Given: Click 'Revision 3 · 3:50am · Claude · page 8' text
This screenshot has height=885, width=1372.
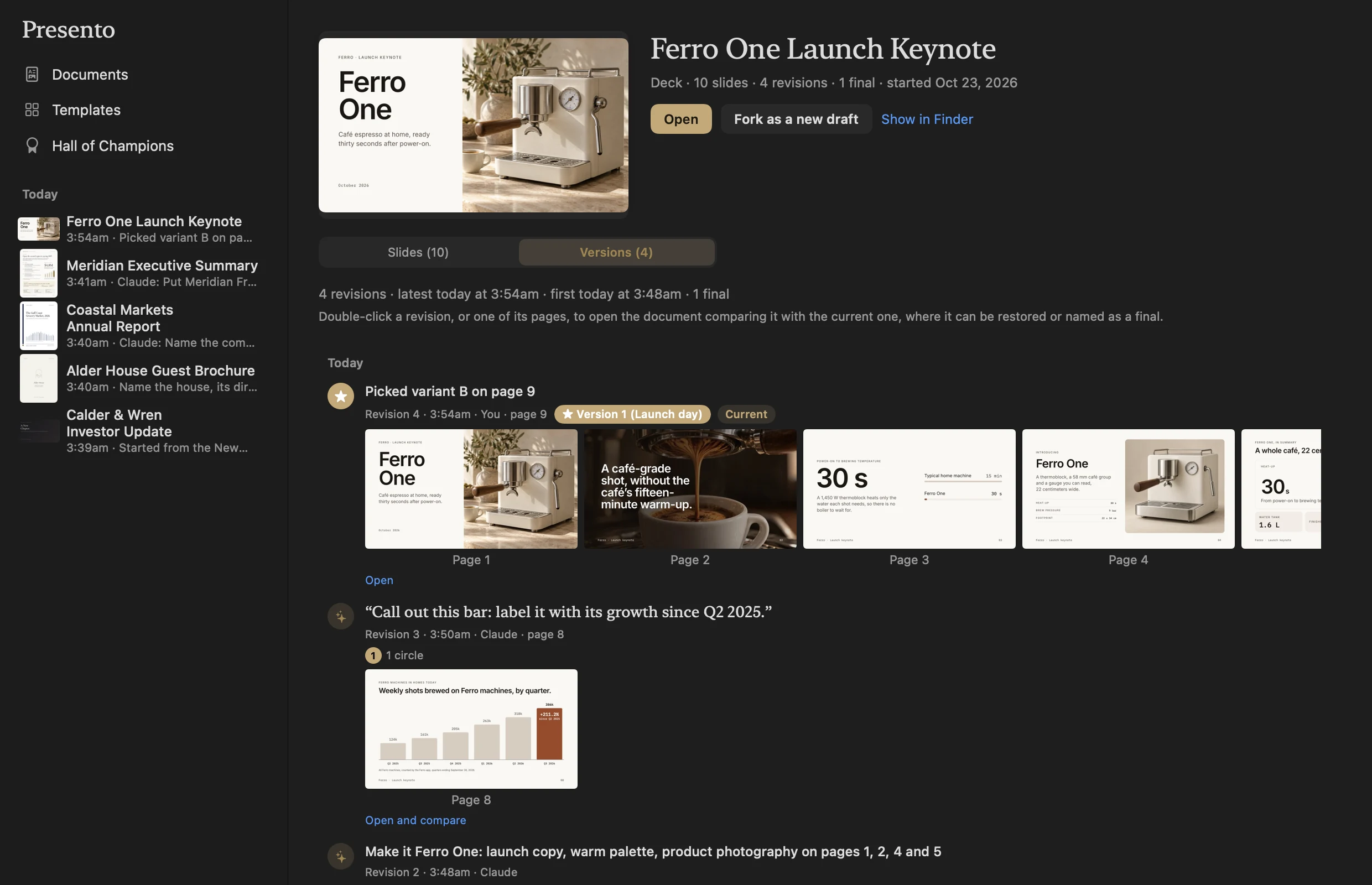Looking at the screenshot, I should point(464,634).
